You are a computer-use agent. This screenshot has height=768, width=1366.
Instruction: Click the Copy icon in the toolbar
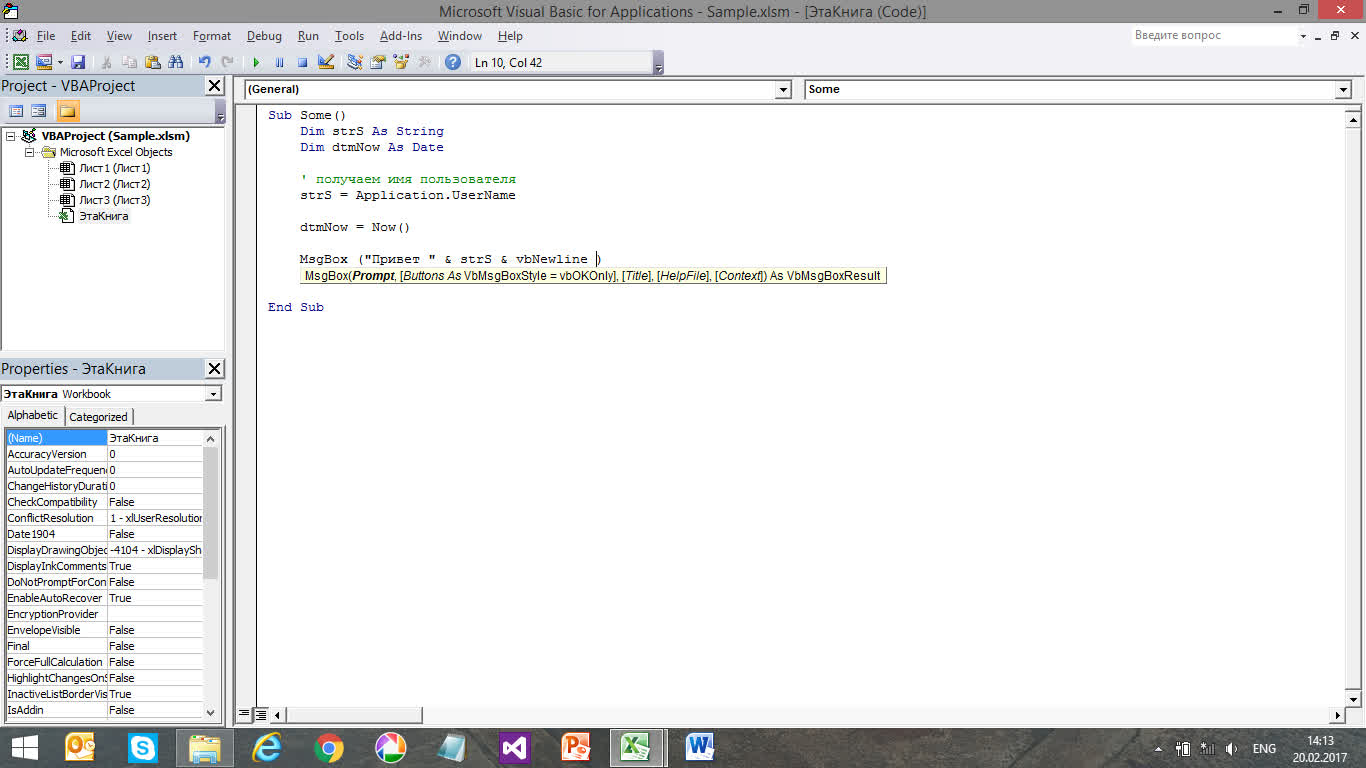point(130,62)
